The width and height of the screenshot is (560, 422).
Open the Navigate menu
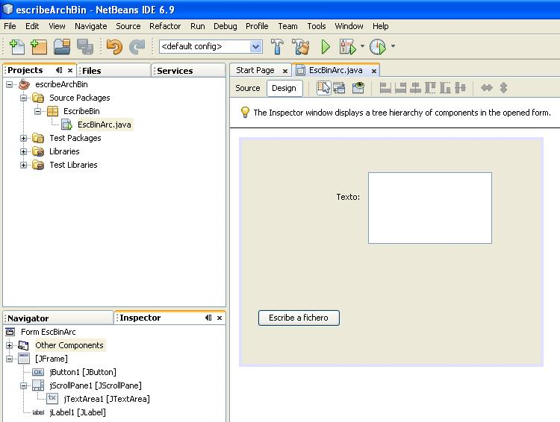click(91, 26)
